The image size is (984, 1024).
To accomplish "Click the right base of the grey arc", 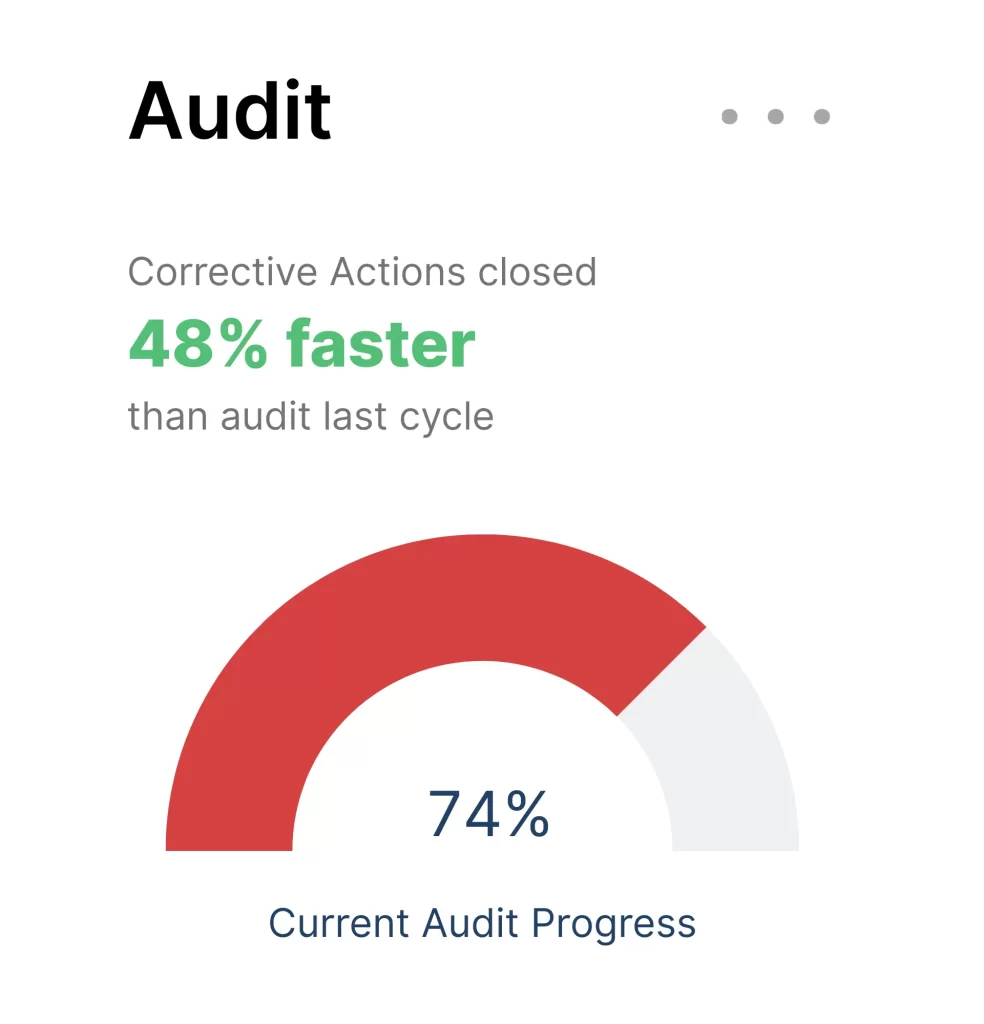I will coord(736,839).
